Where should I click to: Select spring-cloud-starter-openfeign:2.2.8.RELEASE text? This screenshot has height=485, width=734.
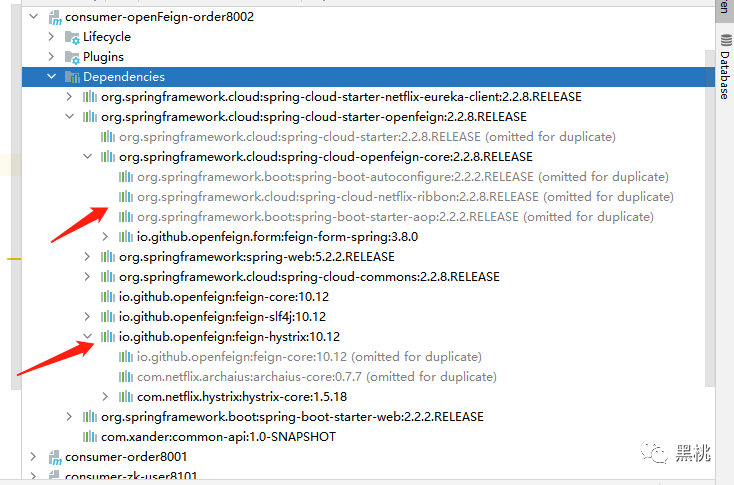pyautogui.click(x=314, y=117)
